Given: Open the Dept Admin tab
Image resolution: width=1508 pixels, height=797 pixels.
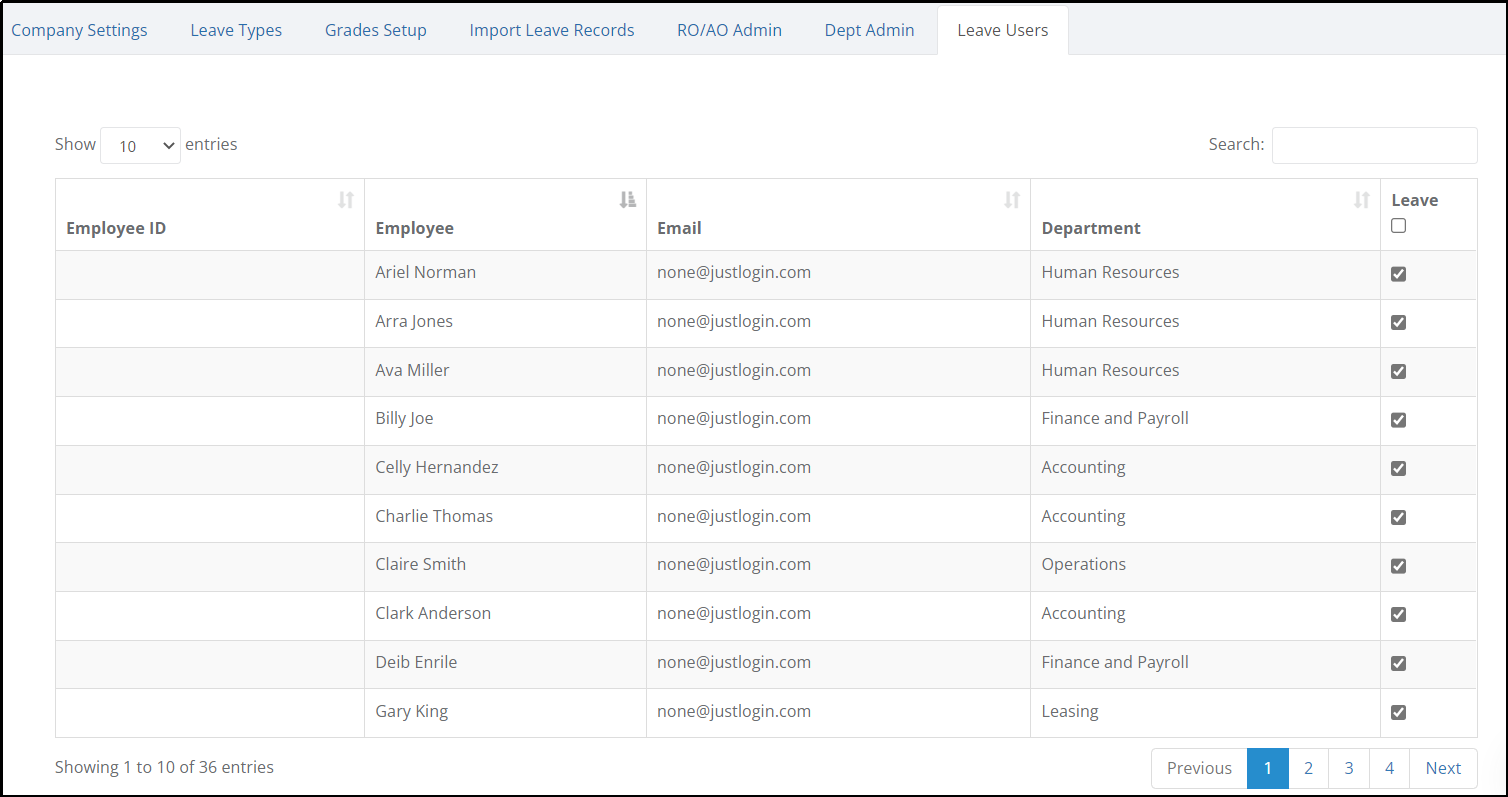Looking at the screenshot, I should 870,30.
